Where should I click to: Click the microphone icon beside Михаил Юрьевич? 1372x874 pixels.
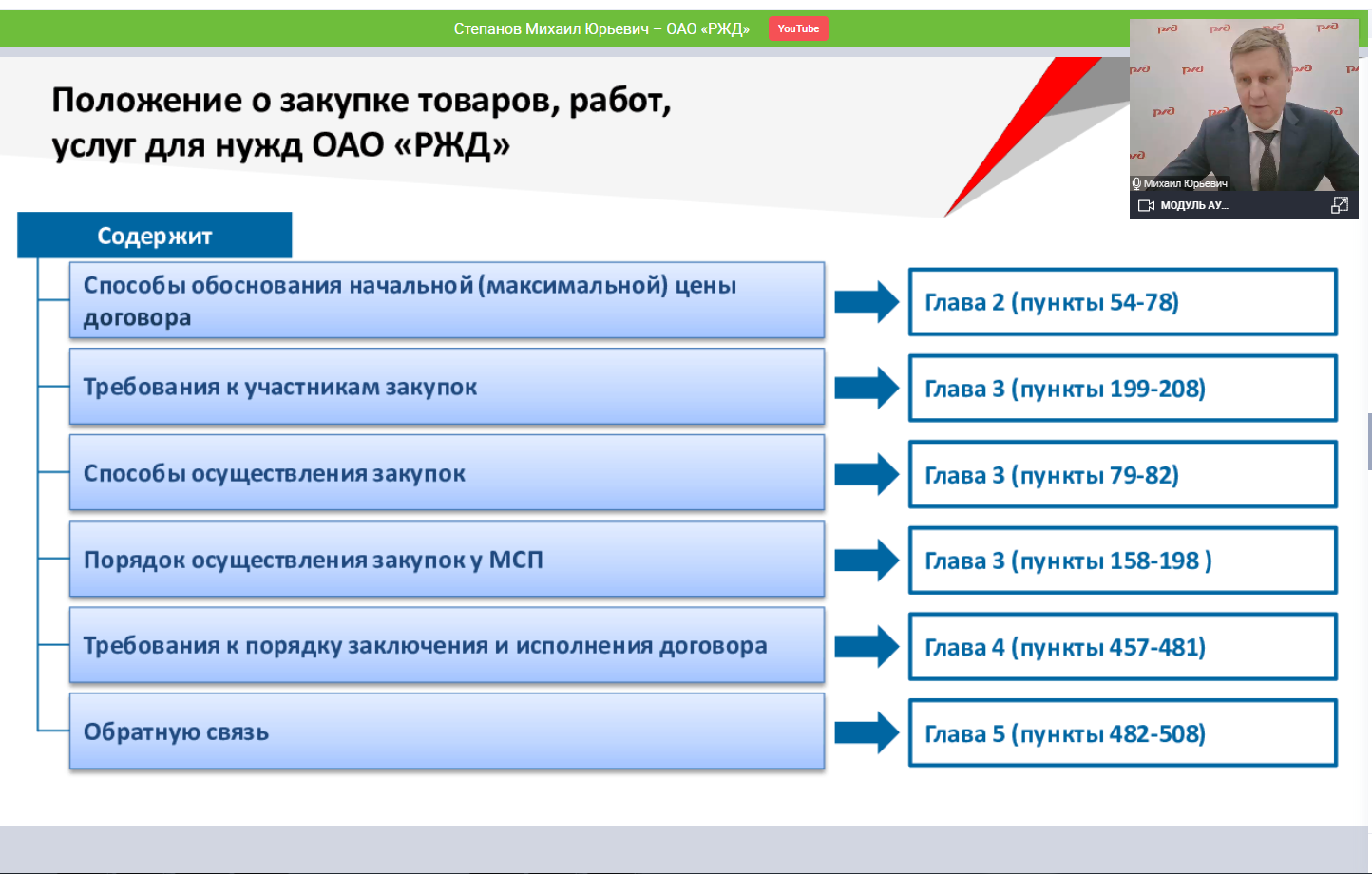1136,183
